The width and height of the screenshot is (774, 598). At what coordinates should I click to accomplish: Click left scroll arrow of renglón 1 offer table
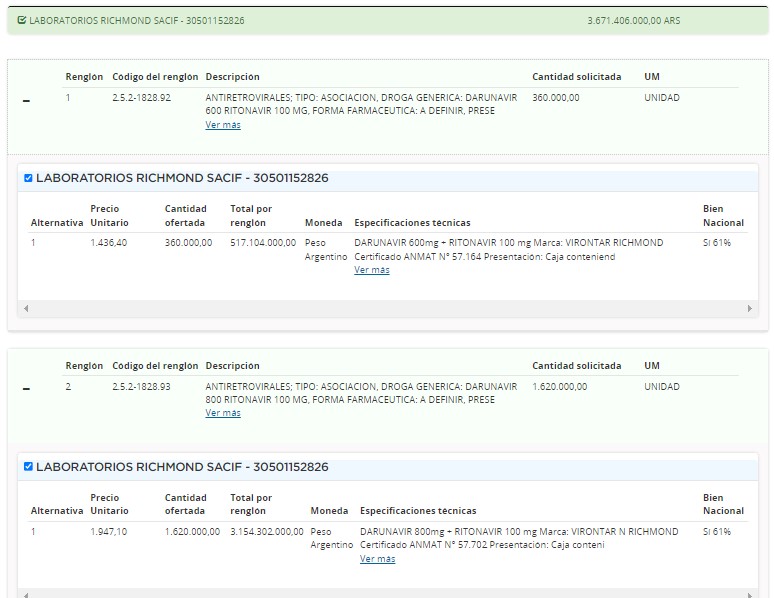point(25,309)
